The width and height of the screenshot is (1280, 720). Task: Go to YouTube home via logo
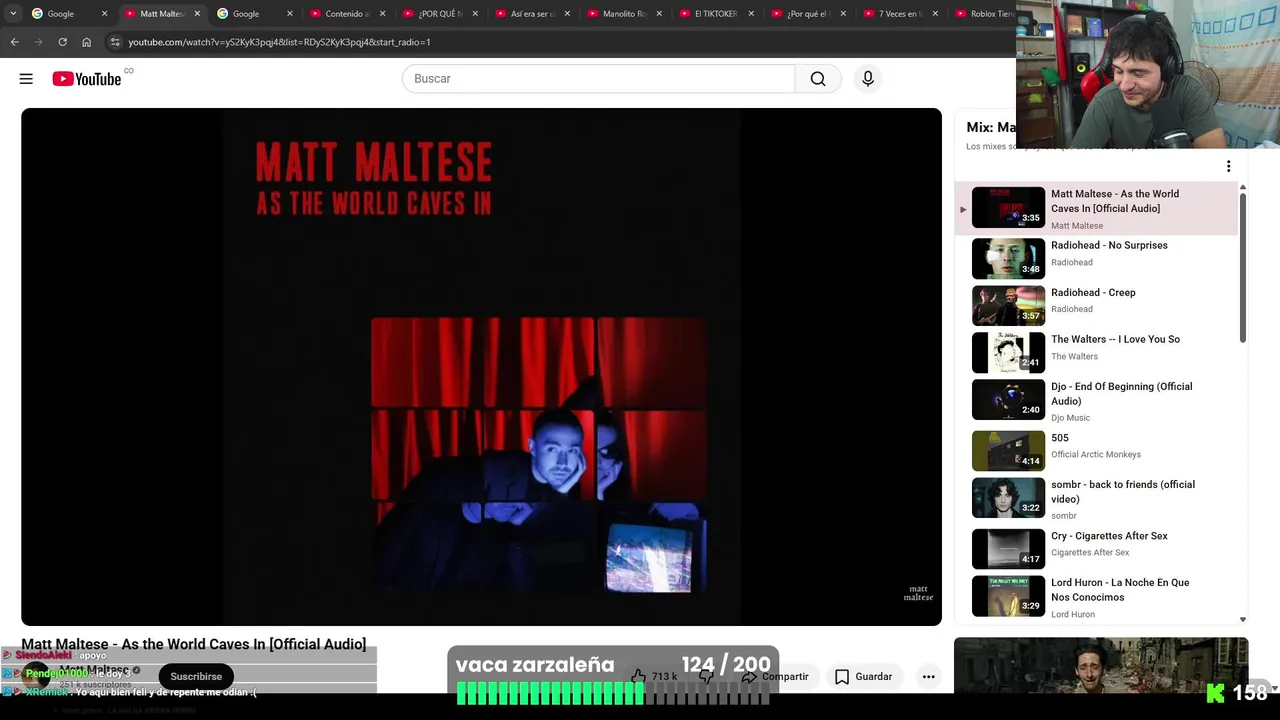[87, 79]
